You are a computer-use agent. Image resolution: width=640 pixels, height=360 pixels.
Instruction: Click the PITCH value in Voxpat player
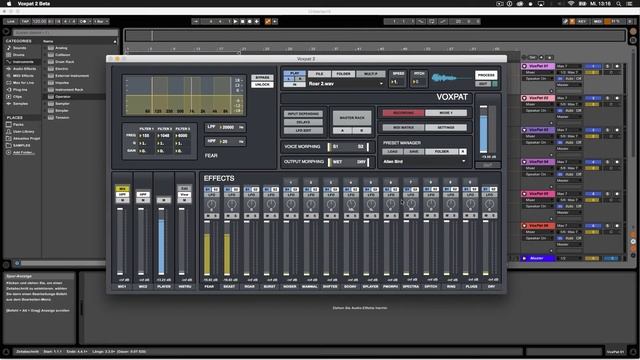click(x=419, y=82)
